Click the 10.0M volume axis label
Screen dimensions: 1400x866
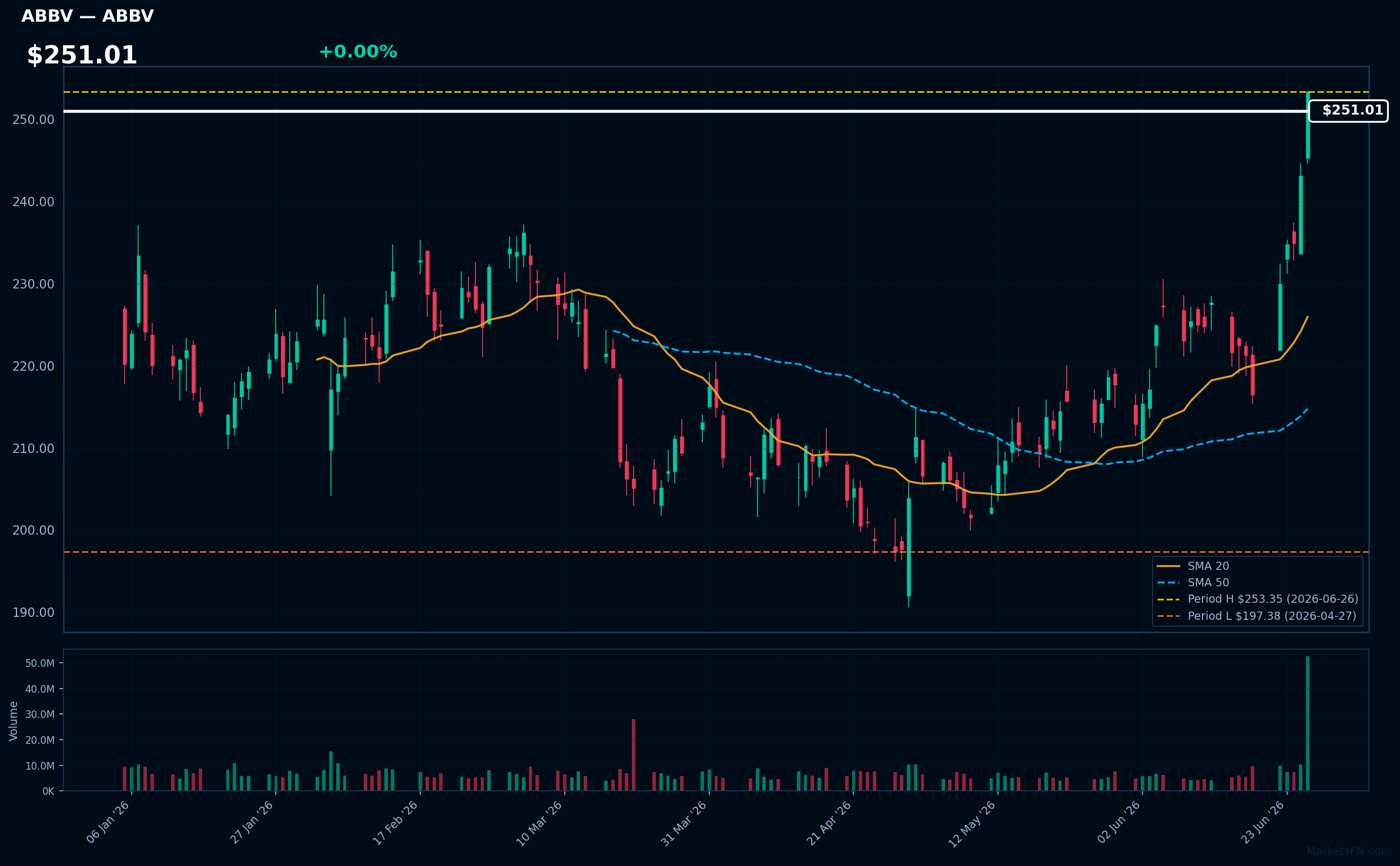pyautogui.click(x=39, y=766)
